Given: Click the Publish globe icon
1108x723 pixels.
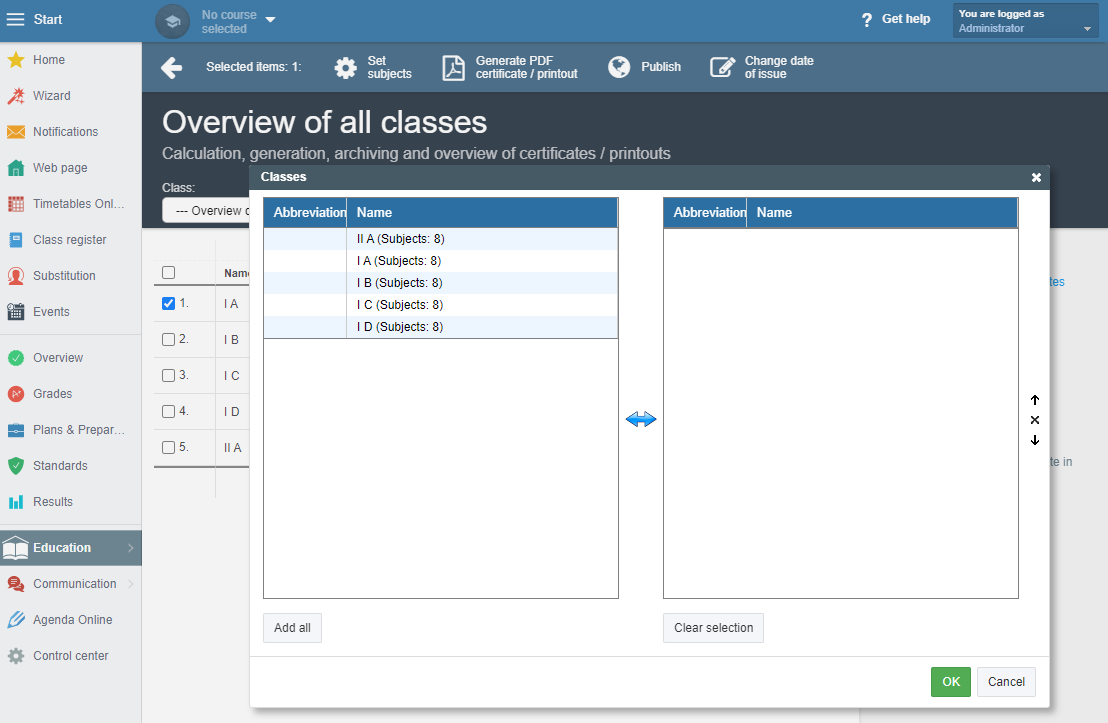Looking at the screenshot, I should pos(619,67).
